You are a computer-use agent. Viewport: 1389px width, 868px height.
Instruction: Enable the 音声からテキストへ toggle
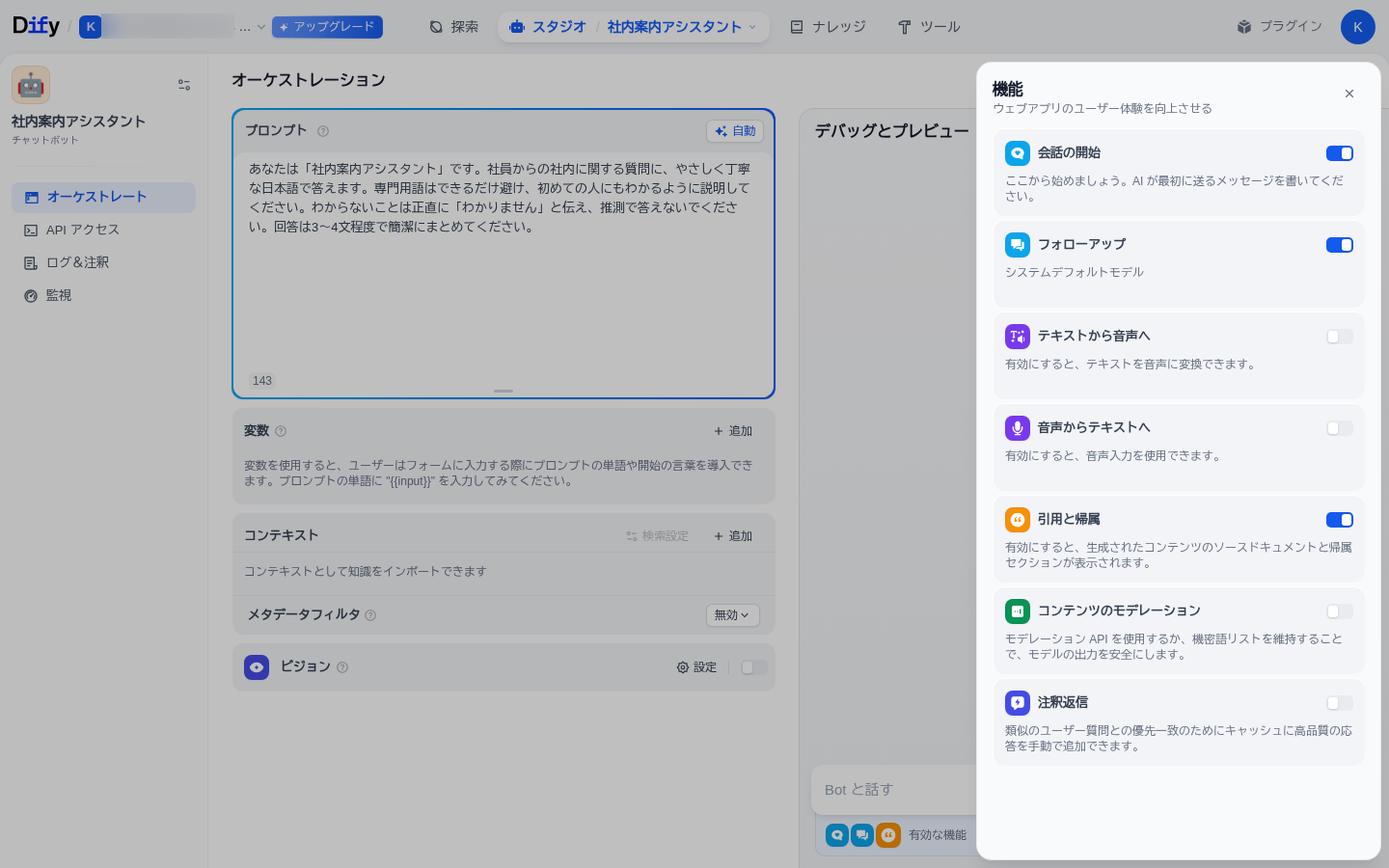(1340, 428)
